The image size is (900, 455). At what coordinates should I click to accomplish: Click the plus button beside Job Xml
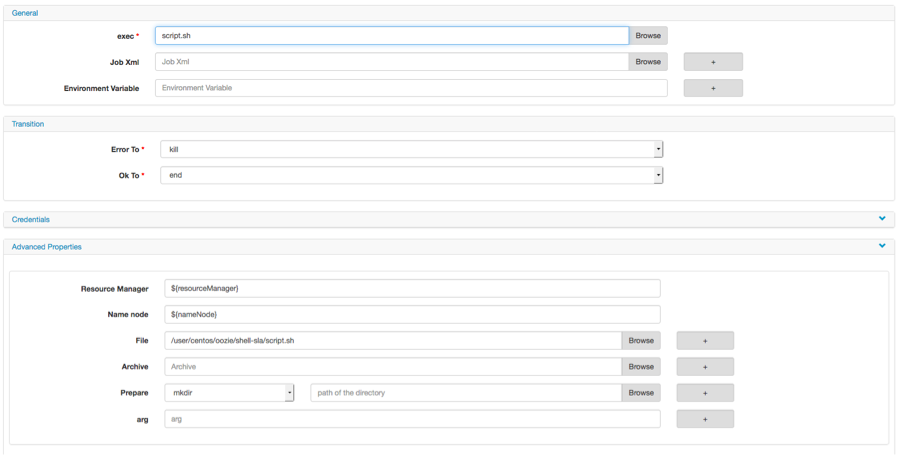pos(713,62)
